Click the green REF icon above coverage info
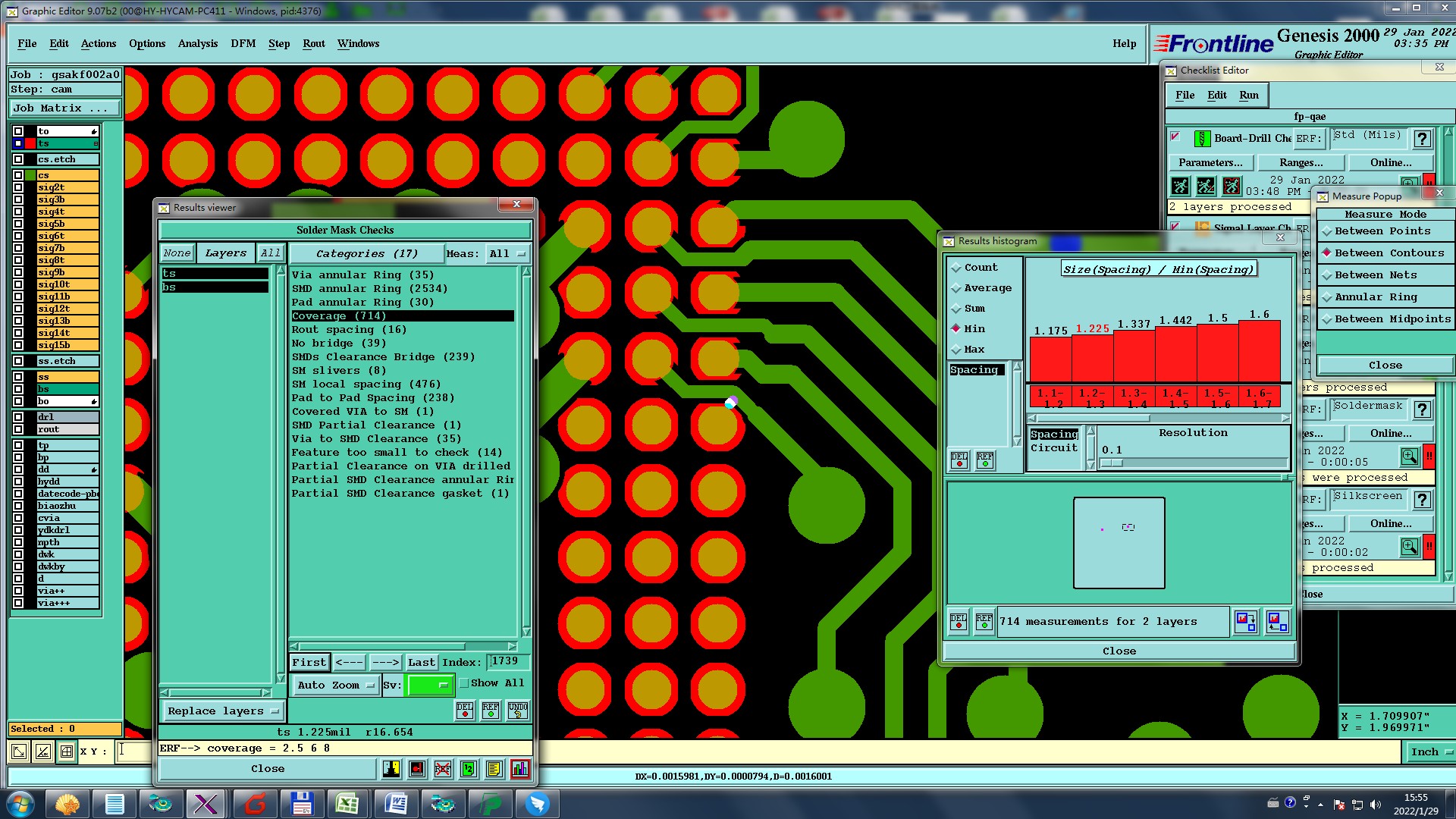 pyautogui.click(x=491, y=711)
